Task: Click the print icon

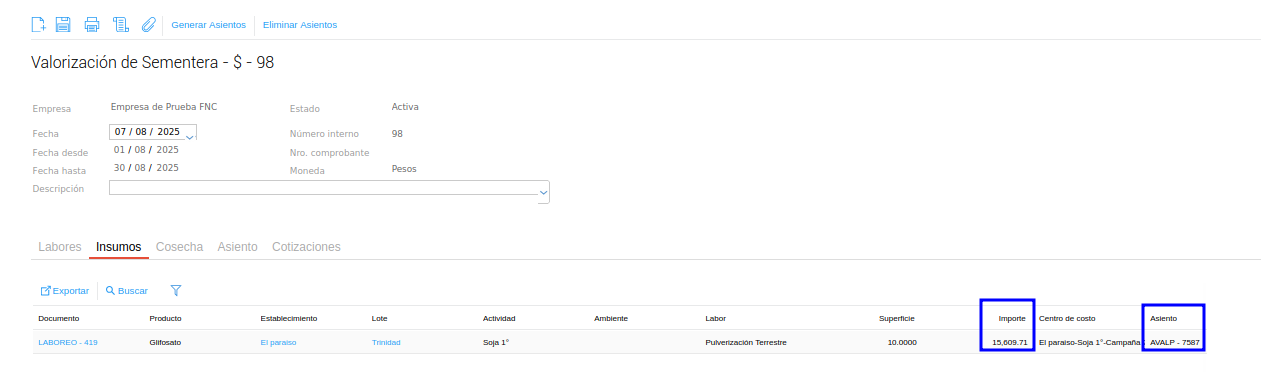Action: pos(92,24)
